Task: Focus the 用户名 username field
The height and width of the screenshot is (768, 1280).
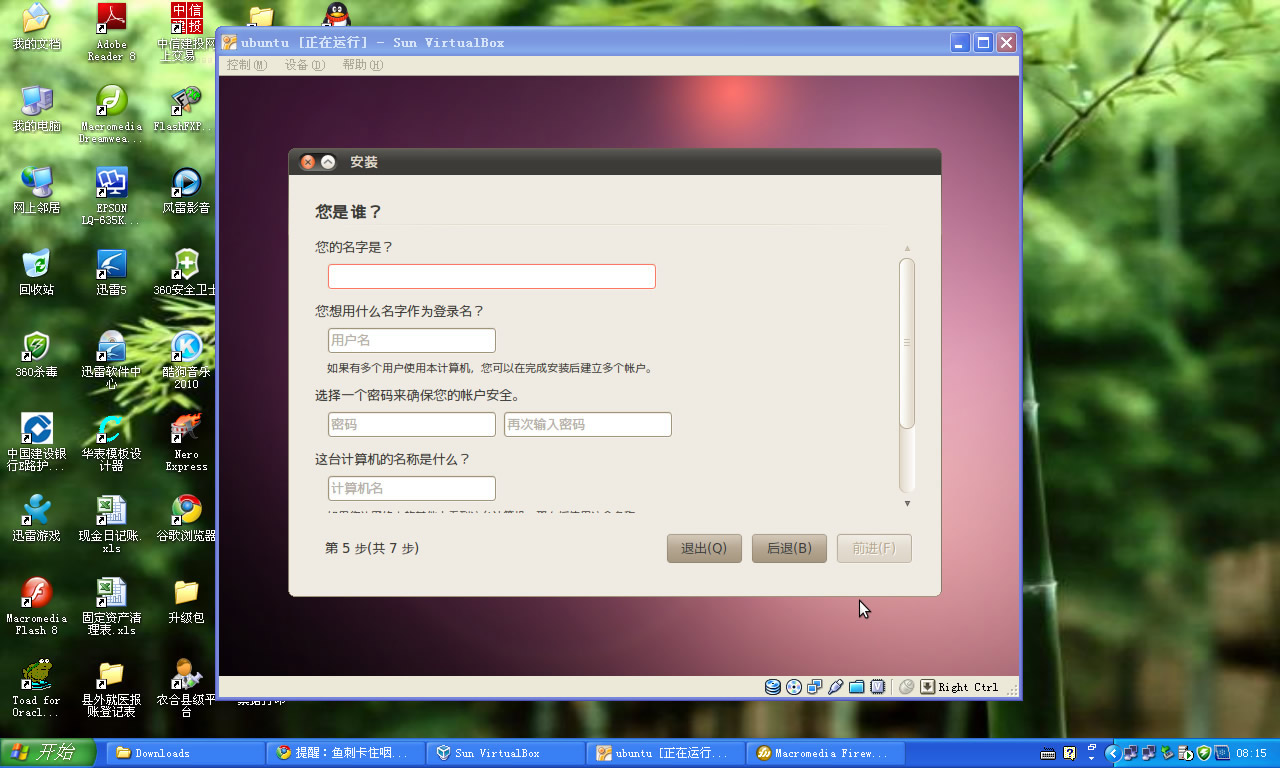Action: (412, 340)
